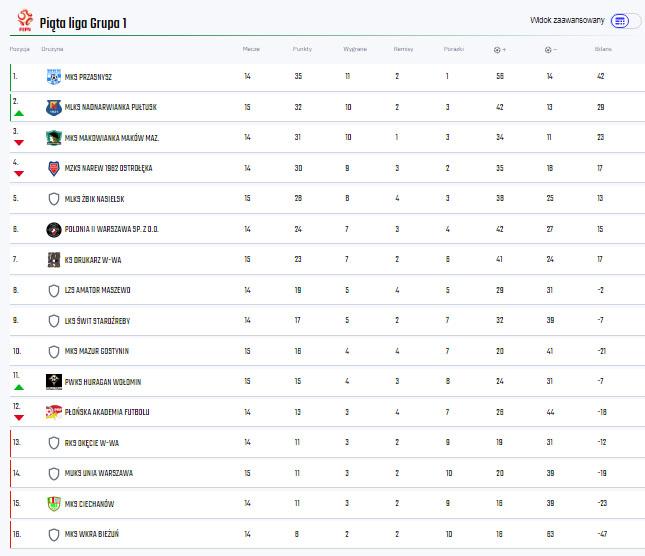Click MKS Ciechanów club crest
Screen dimensions: 645x556
54,503
